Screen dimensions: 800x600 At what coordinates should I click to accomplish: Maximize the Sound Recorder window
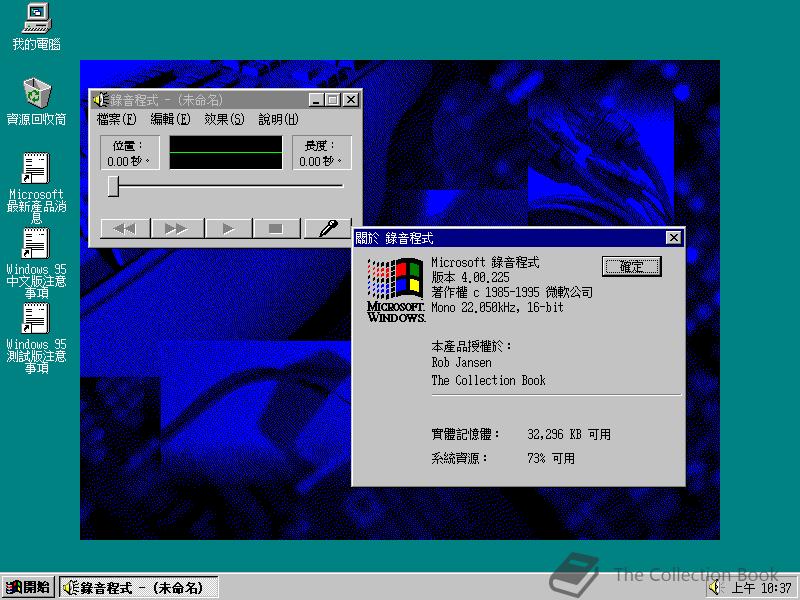click(333, 99)
